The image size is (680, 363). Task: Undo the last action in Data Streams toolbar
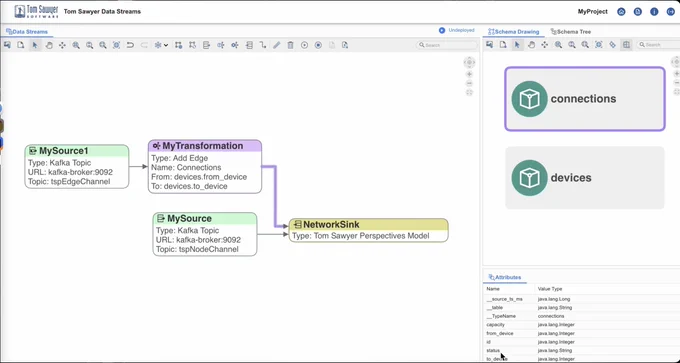point(130,45)
